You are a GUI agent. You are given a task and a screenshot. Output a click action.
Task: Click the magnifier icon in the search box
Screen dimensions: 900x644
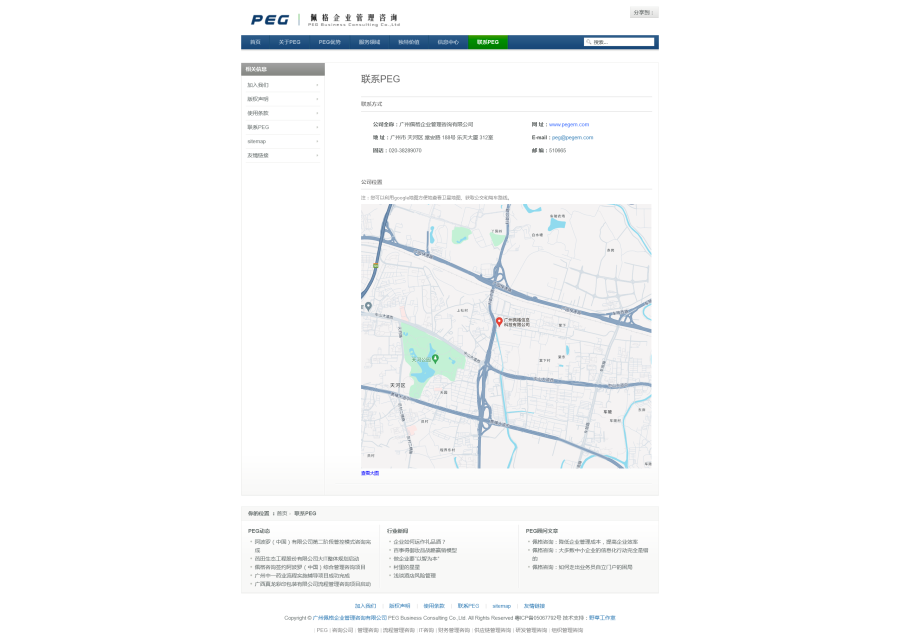coord(589,42)
